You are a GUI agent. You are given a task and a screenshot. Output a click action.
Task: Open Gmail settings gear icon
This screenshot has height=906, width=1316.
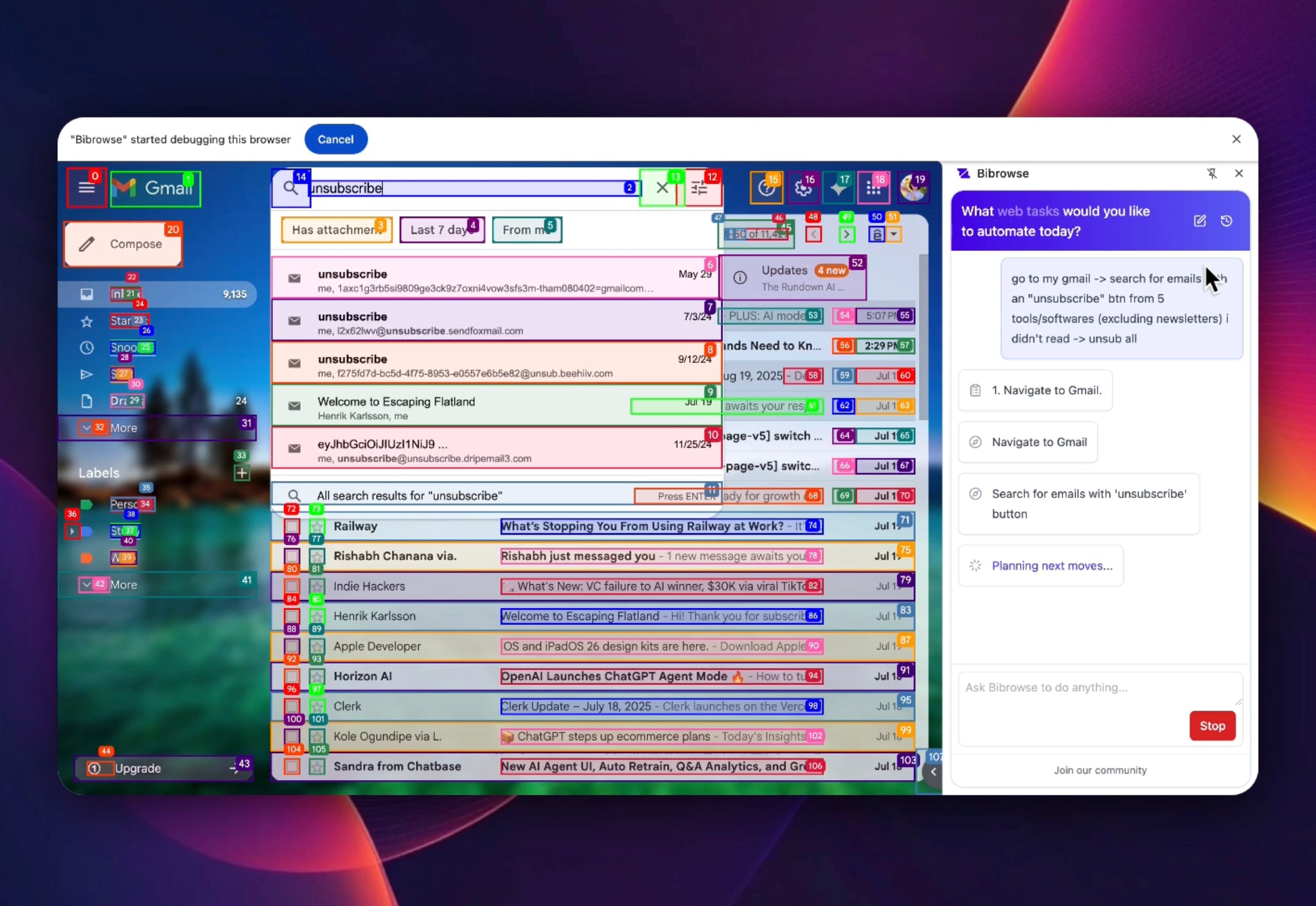pos(803,188)
